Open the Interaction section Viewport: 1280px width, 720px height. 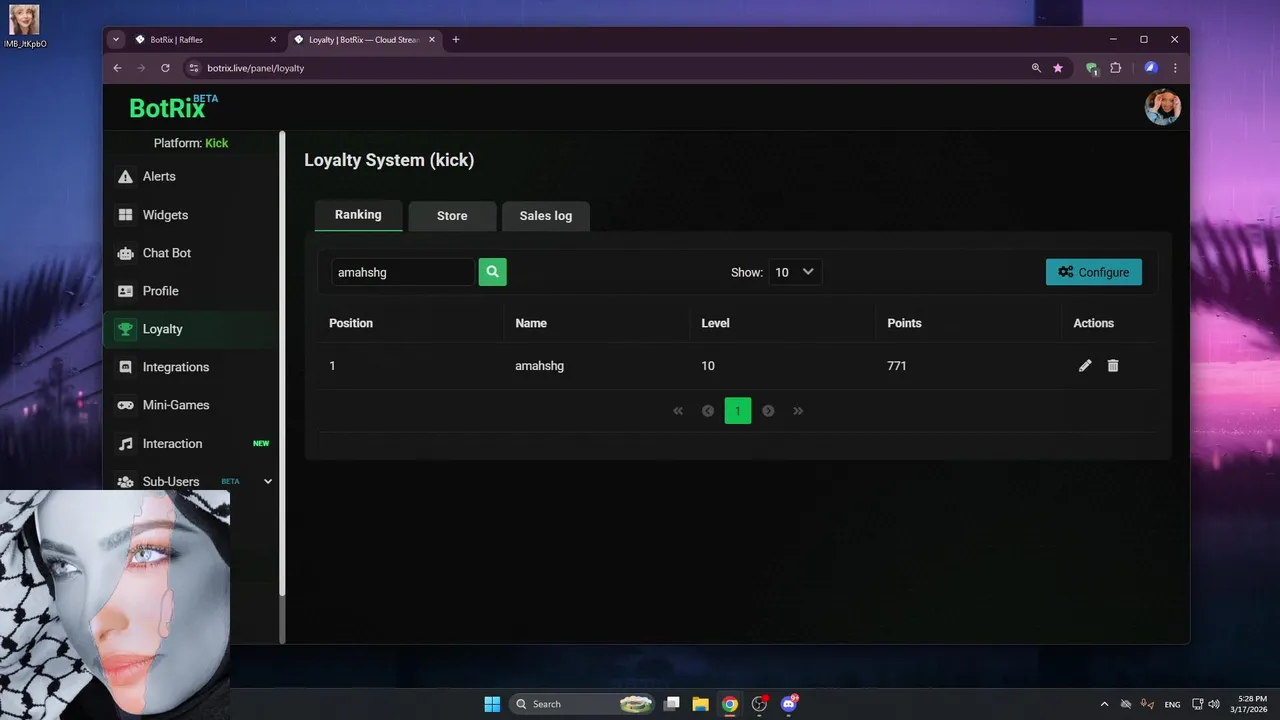pyautogui.click(x=191, y=443)
